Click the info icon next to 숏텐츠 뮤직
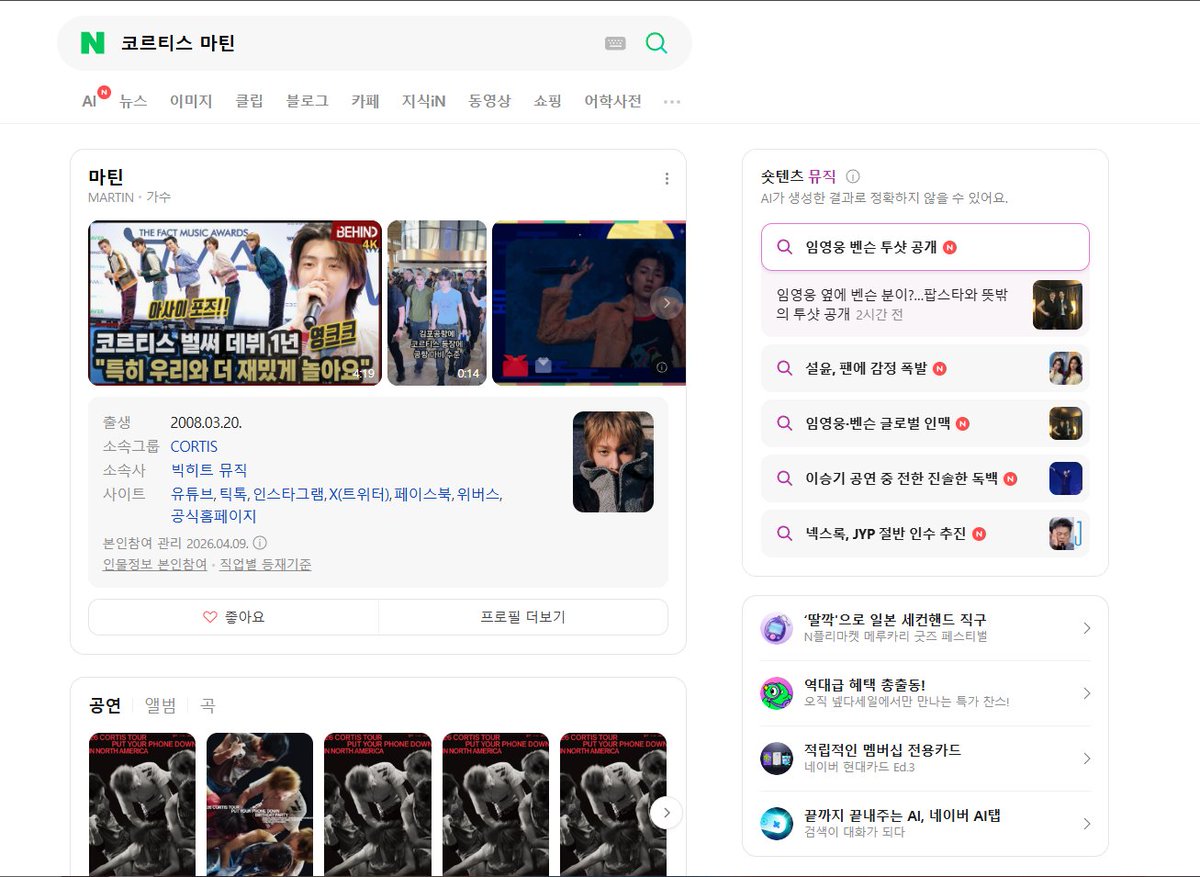The height and width of the screenshot is (877, 1200). 853,176
